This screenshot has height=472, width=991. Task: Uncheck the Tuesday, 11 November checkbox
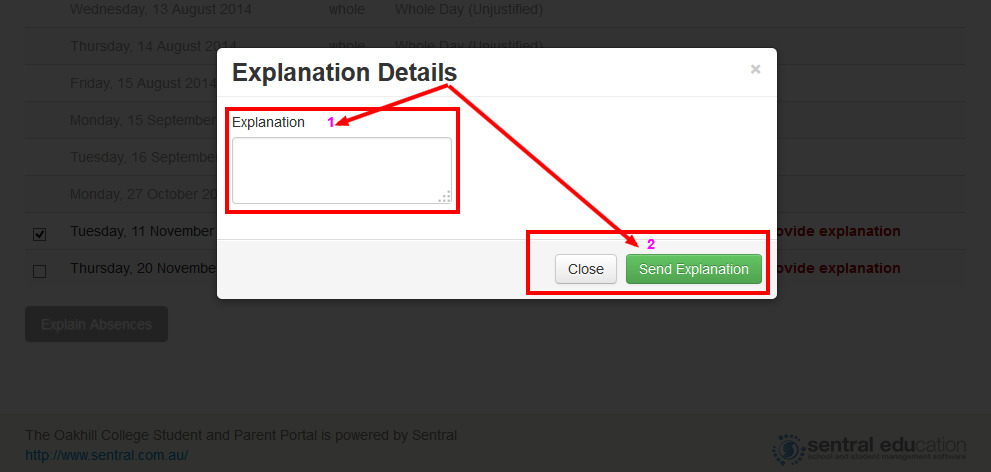pyautogui.click(x=39, y=234)
